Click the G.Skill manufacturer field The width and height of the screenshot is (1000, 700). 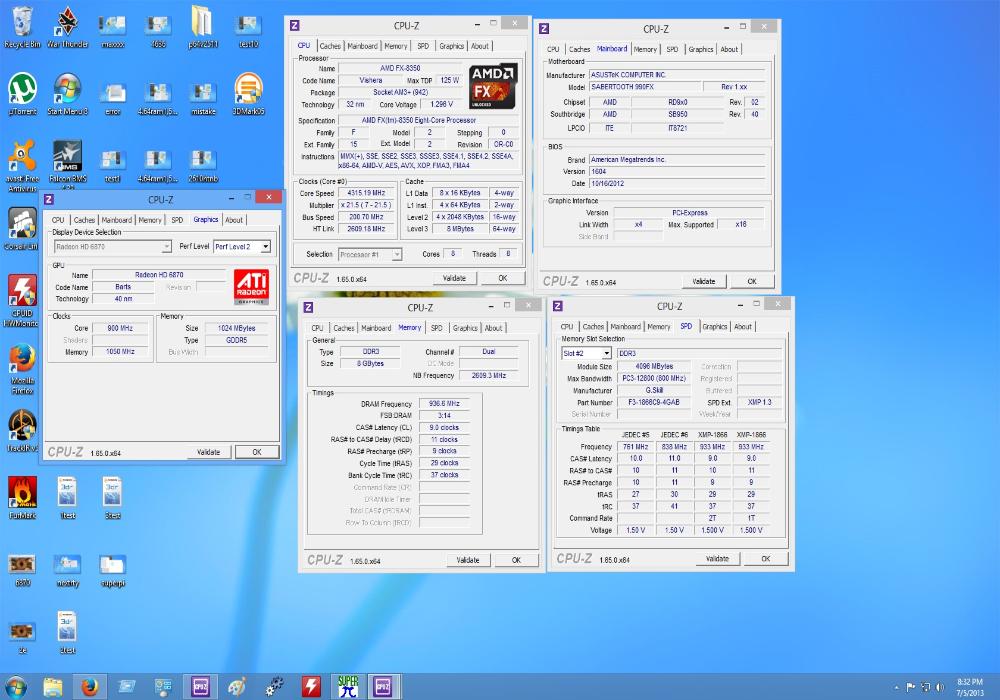coord(654,390)
